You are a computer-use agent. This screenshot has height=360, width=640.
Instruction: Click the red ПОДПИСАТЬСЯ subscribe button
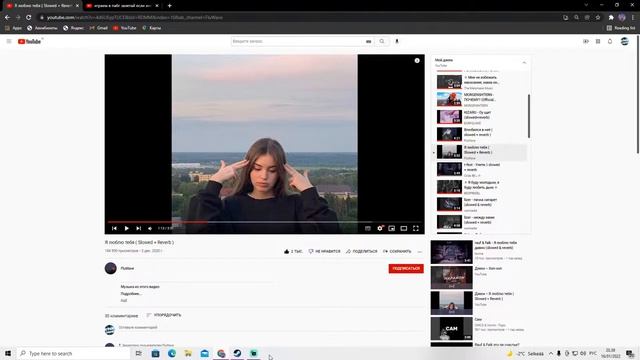(406, 269)
